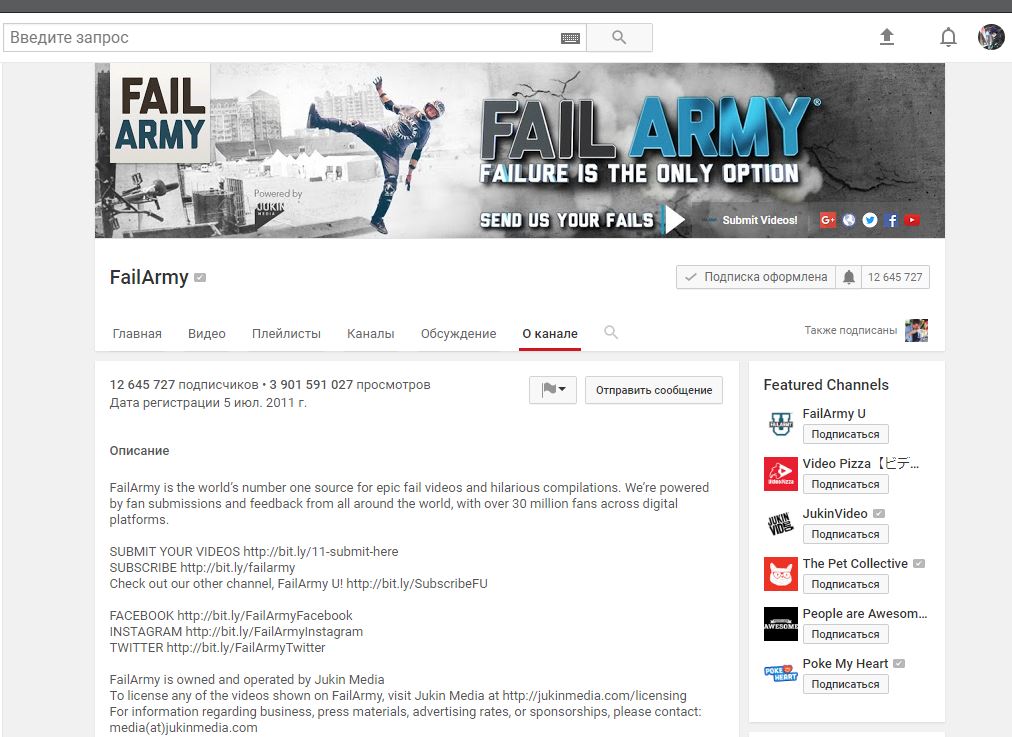The height and width of the screenshot is (737, 1012).
Task: Open the JukinVideo channel logo
Action: [x=780, y=523]
